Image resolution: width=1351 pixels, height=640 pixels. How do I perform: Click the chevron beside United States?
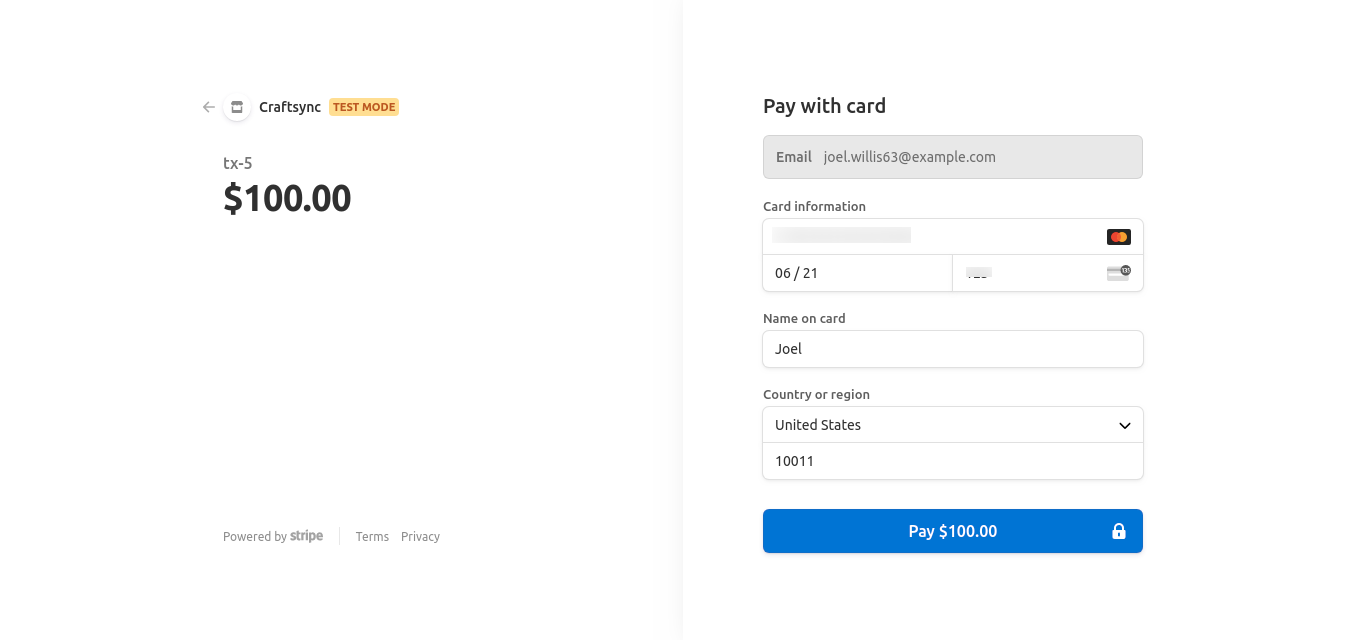[1125, 426]
